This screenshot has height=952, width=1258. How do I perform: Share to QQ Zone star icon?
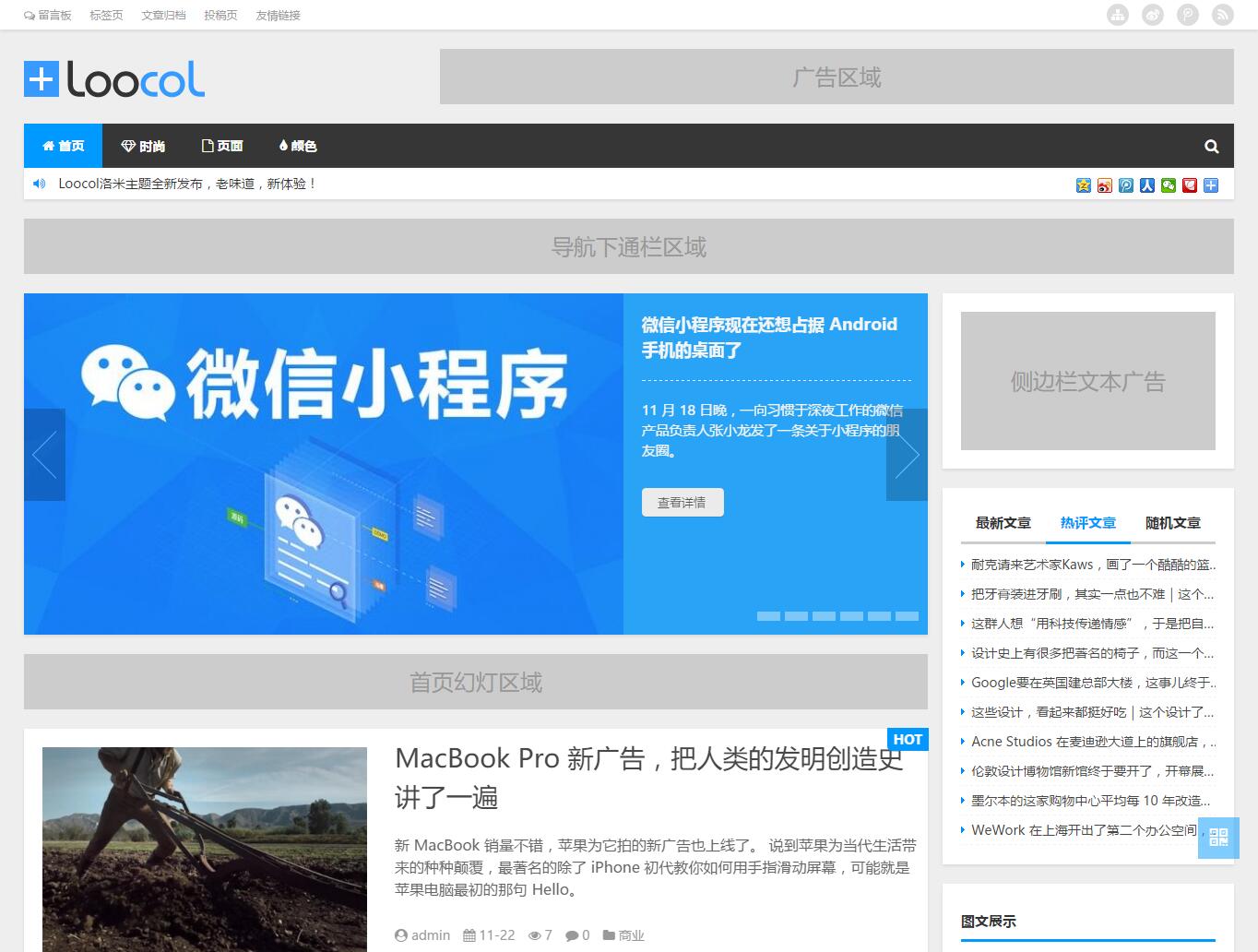(1084, 185)
